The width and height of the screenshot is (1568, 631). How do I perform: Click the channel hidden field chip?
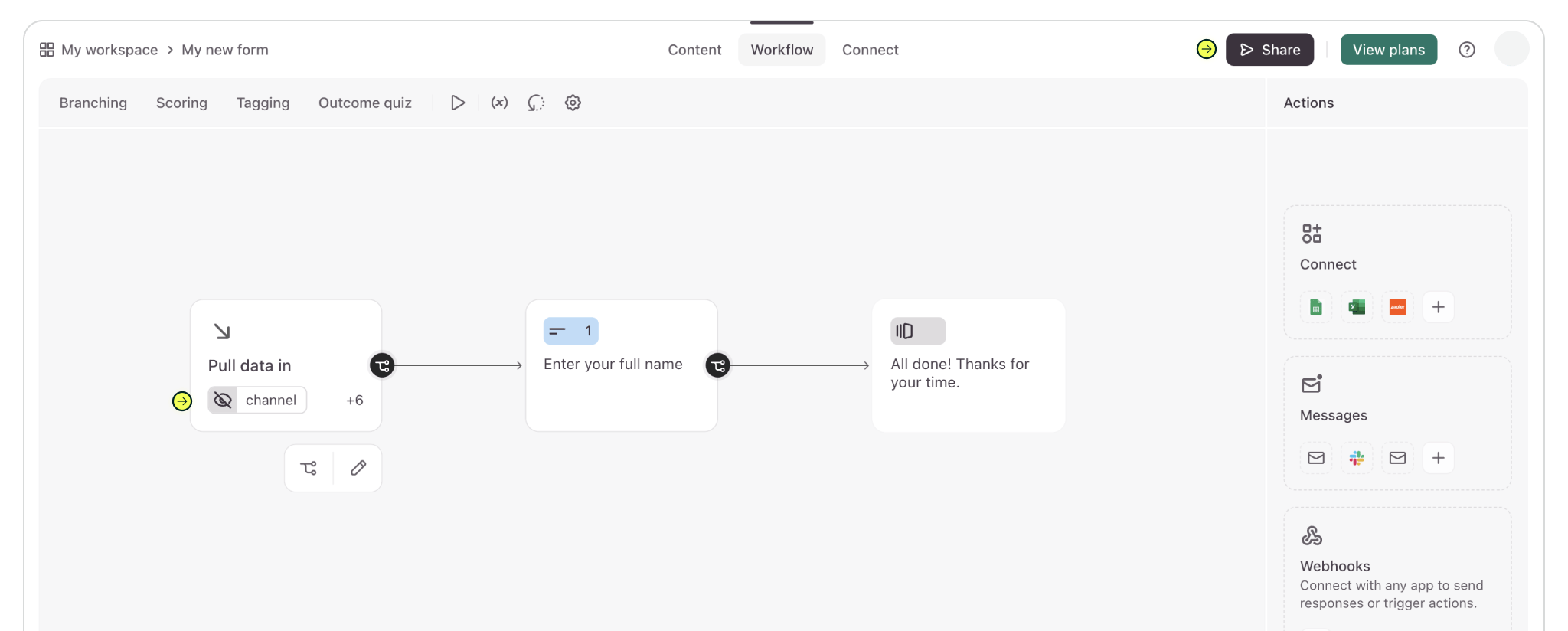[x=257, y=400]
